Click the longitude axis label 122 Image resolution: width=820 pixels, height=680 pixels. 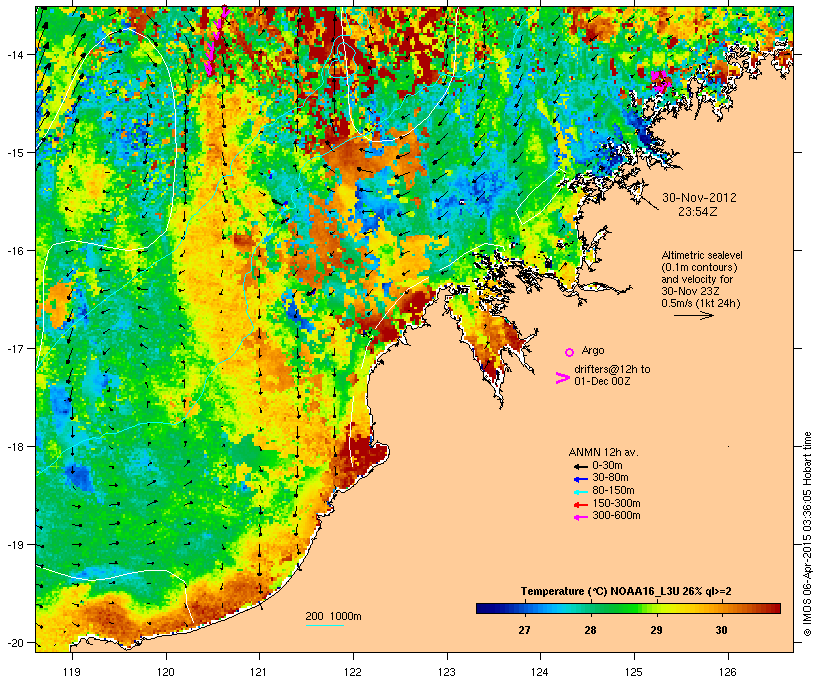coord(353,672)
